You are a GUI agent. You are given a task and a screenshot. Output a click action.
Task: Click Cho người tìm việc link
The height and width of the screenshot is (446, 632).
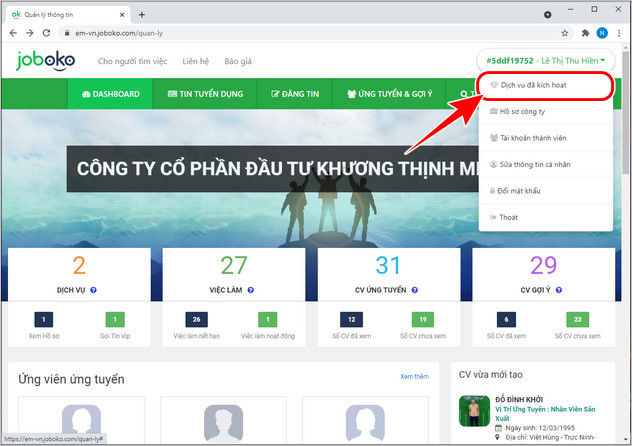click(x=132, y=61)
